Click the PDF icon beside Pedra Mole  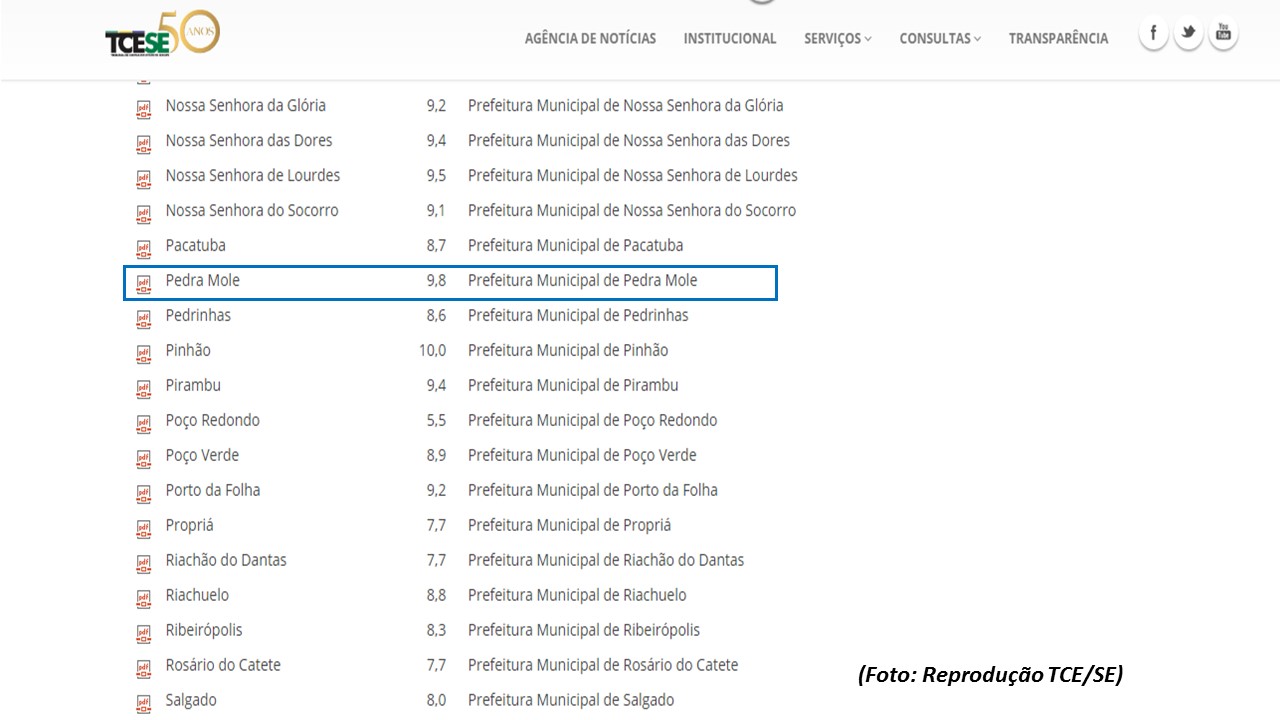[143, 282]
